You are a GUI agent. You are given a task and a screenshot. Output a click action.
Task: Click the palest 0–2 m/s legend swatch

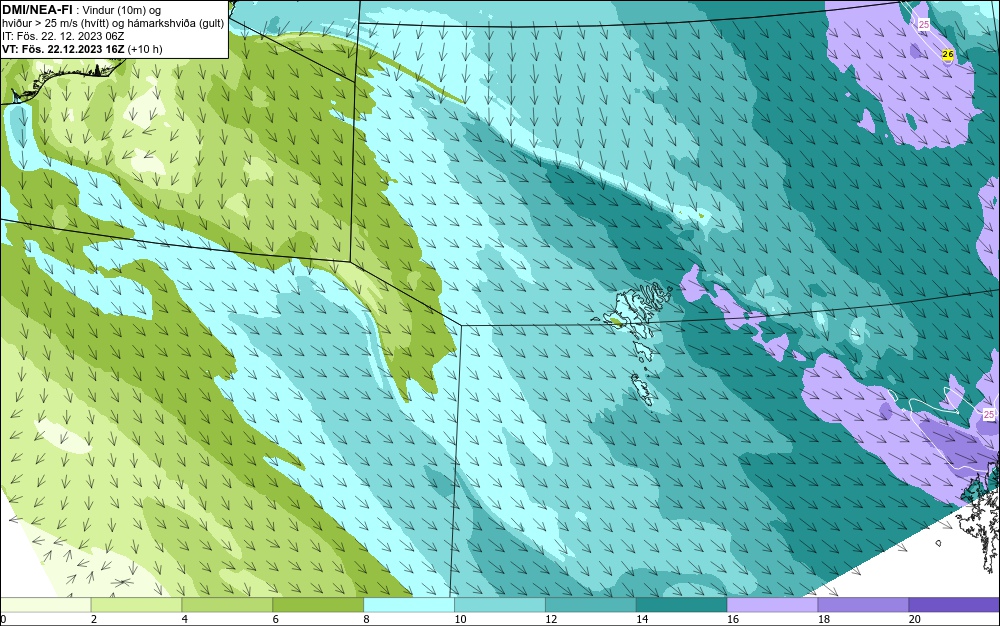pos(45,604)
